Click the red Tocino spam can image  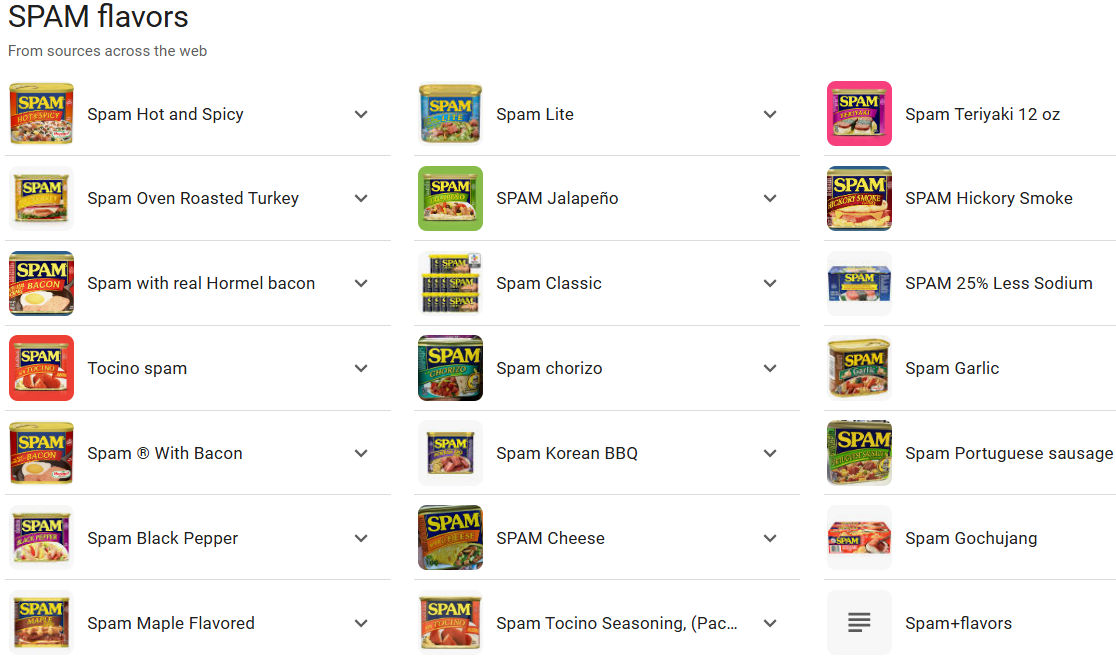41,368
